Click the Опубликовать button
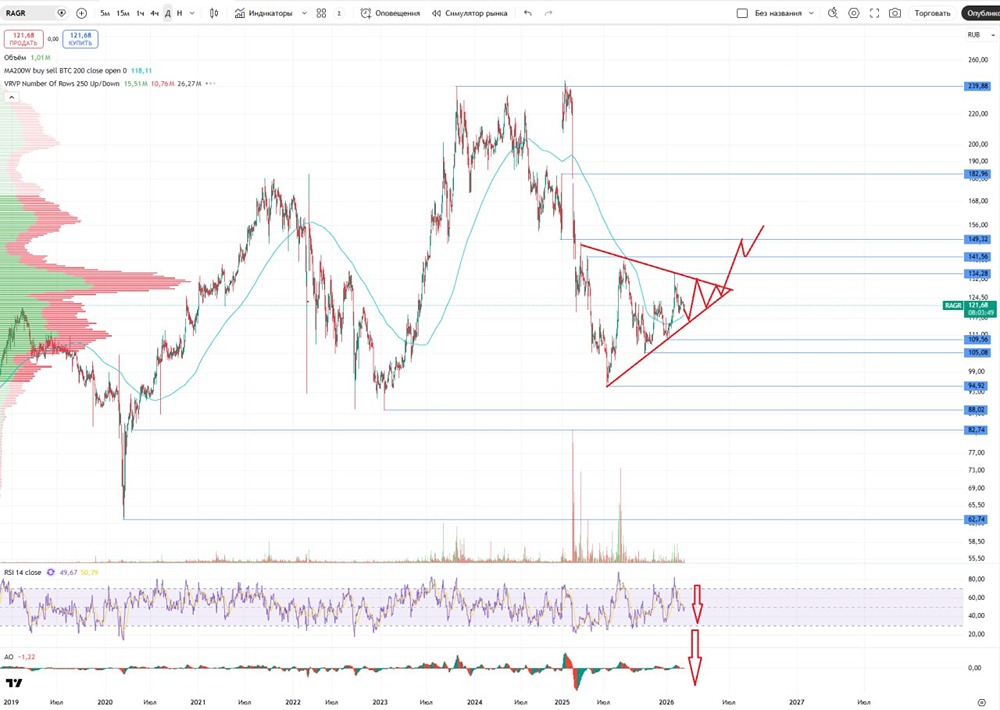 point(981,13)
